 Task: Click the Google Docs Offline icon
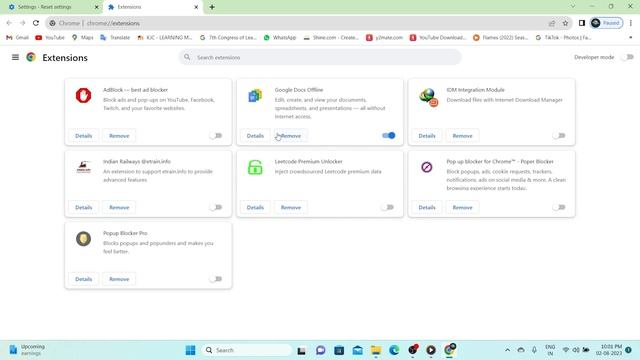[255, 96]
